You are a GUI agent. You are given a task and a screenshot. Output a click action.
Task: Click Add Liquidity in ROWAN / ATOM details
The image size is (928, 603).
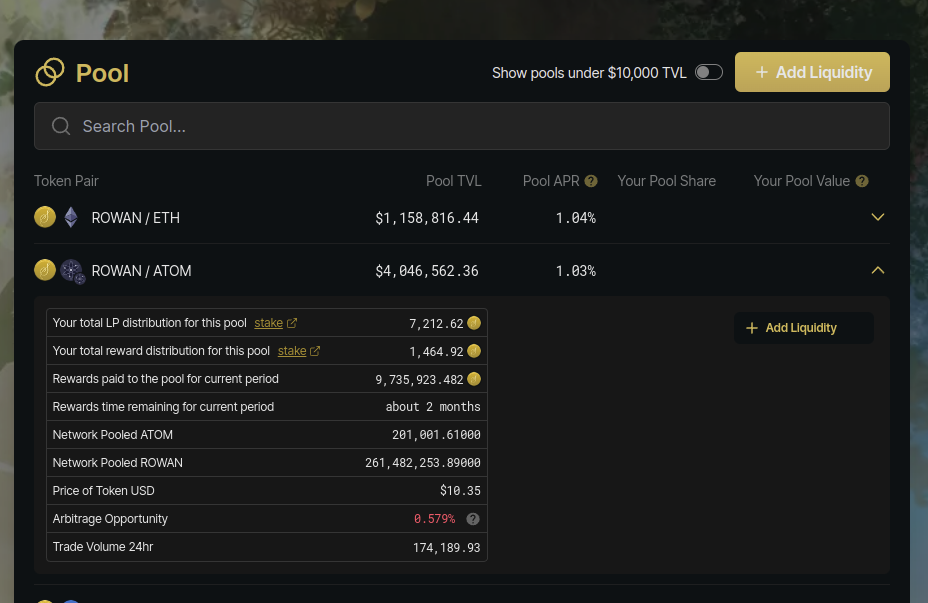(804, 328)
